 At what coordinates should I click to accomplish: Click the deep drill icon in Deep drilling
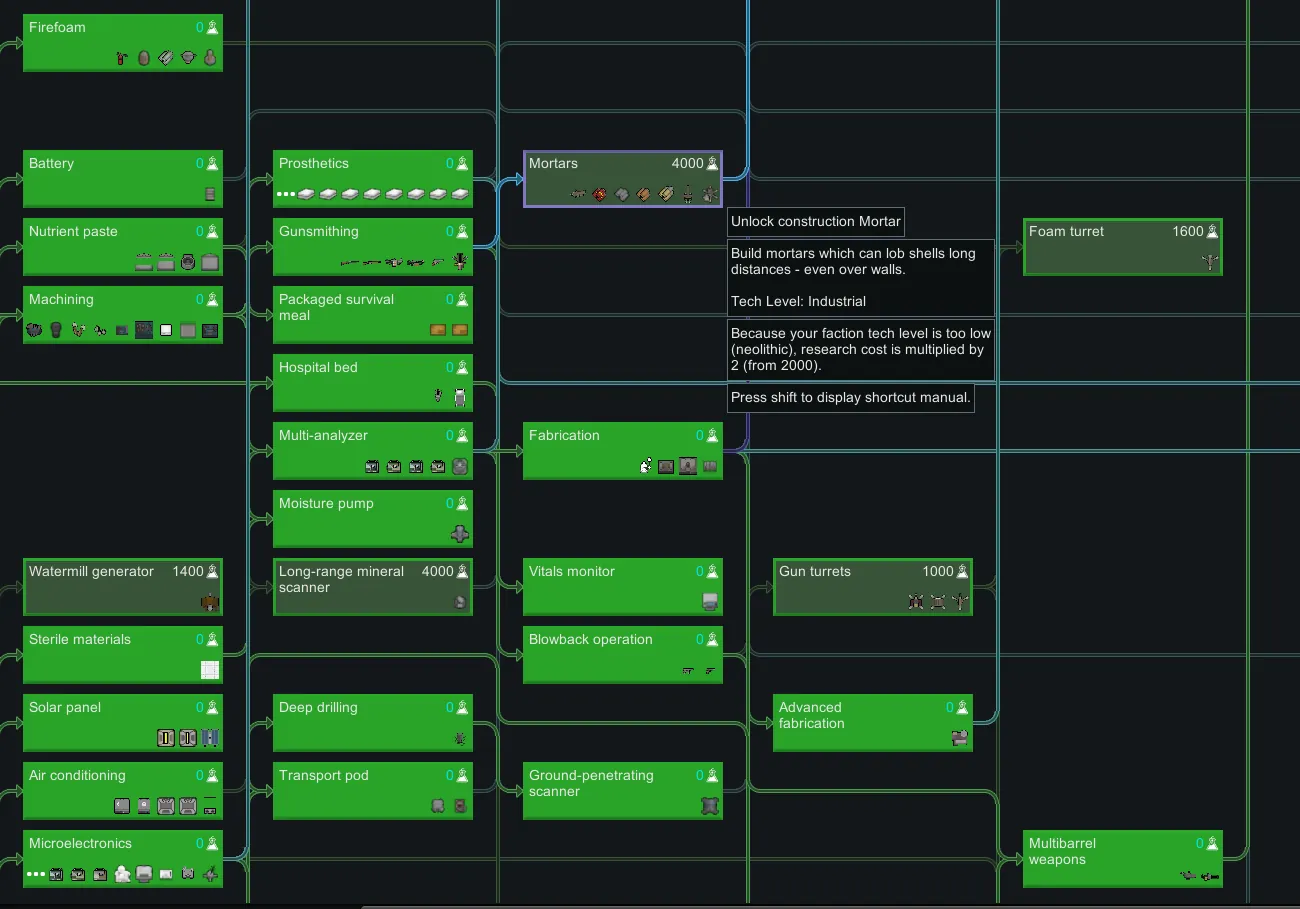(460, 738)
